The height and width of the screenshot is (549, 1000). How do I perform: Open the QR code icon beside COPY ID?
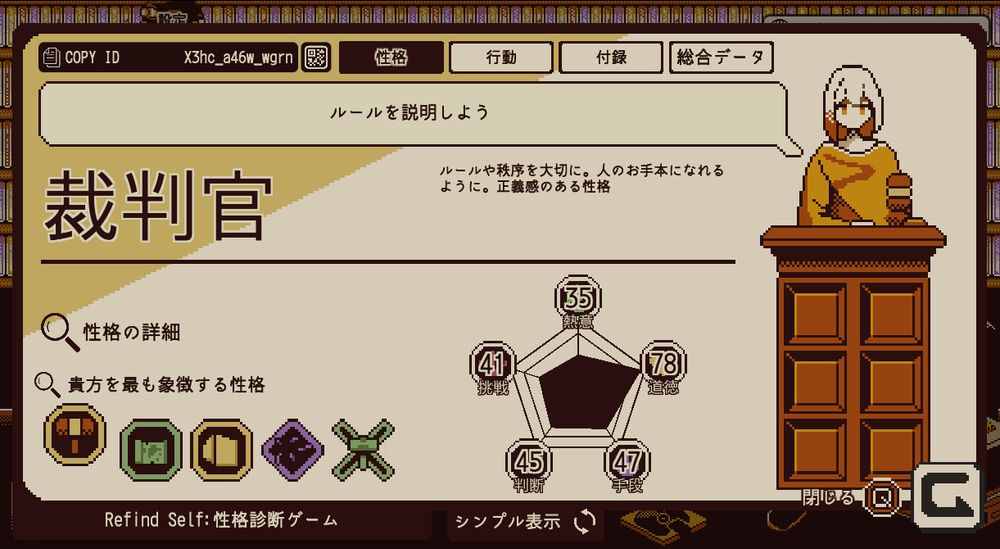(316, 57)
